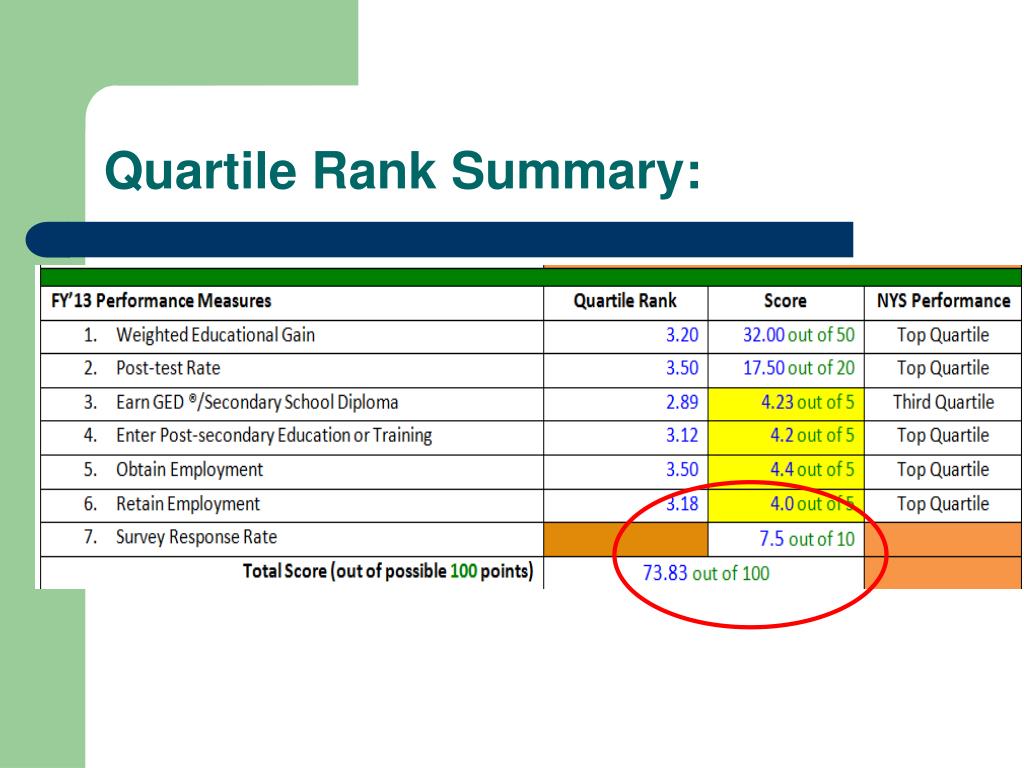Click Obtain Employment quartile rank 3.50
Image resolution: width=1024 pixels, height=768 pixels.
point(682,470)
